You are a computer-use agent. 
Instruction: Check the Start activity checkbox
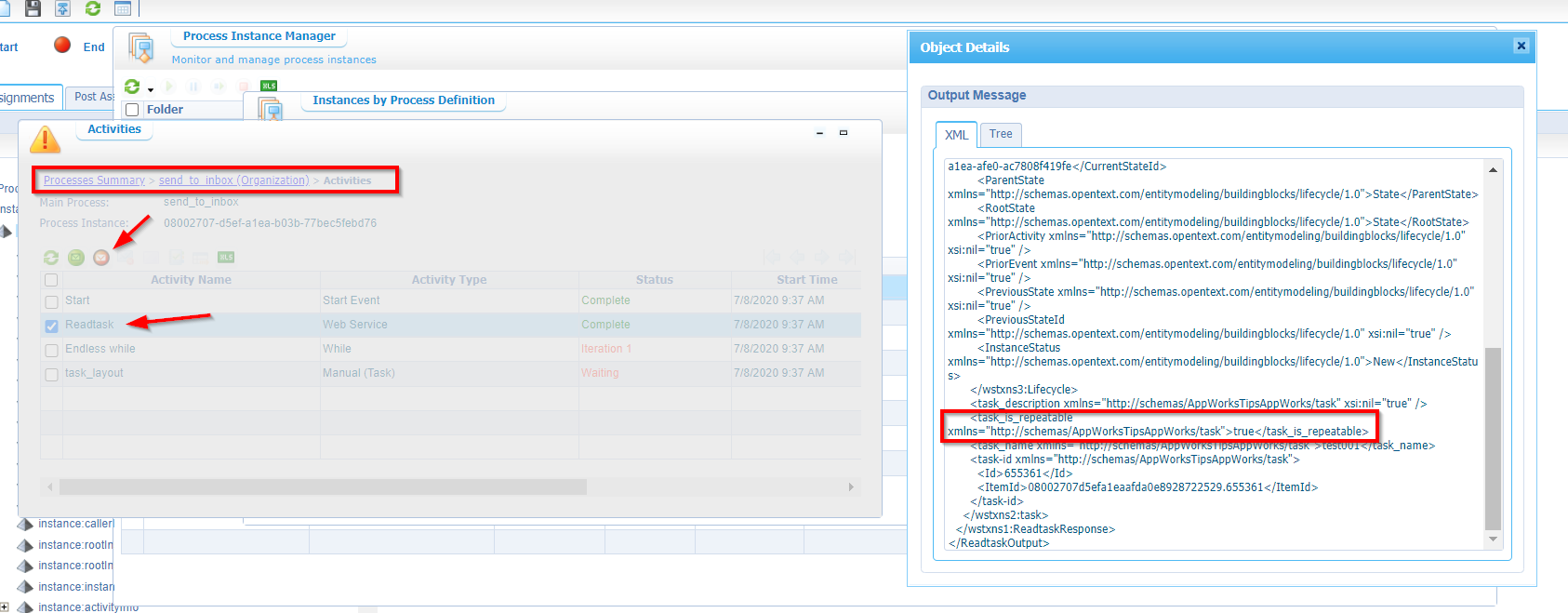(x=52, y=301)
